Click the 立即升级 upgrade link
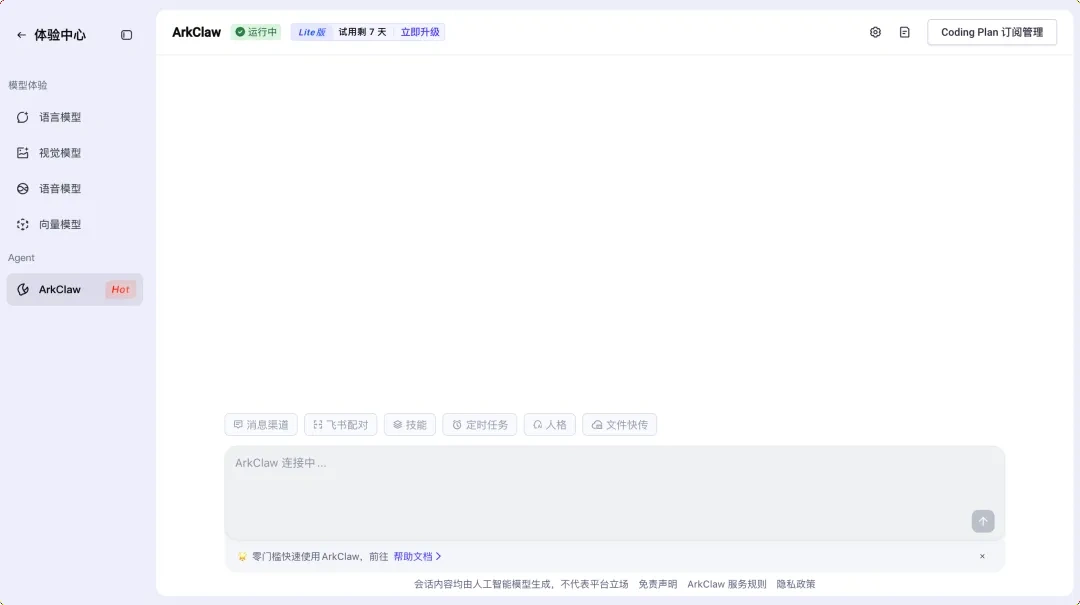The height and width of the screenshot is (605, 1080). click(x=419, y=31)
